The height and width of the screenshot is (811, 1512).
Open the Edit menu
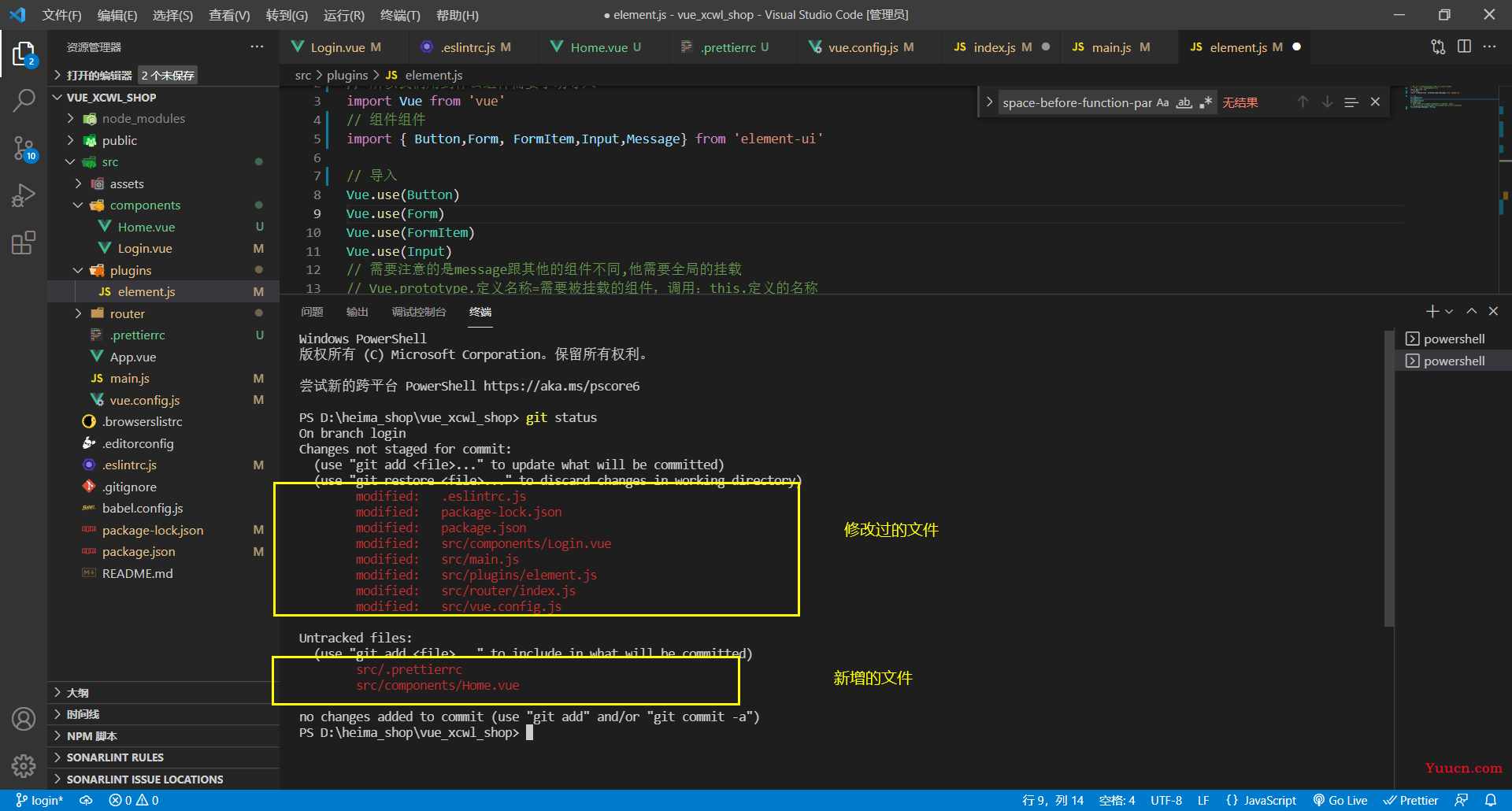pyautogui.click(x=117, y=15)
